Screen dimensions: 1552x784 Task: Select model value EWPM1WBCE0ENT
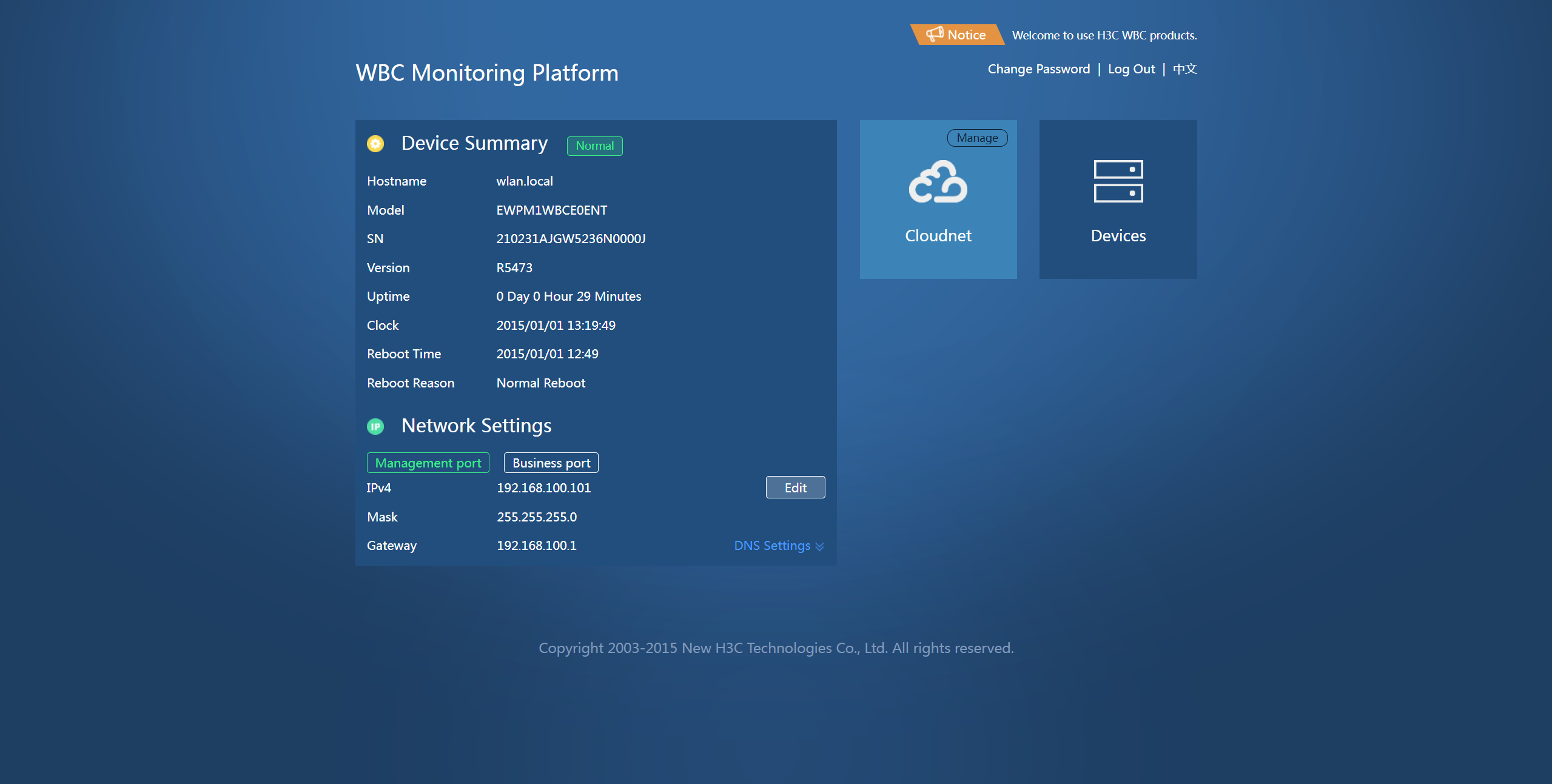tap(551, 210)
